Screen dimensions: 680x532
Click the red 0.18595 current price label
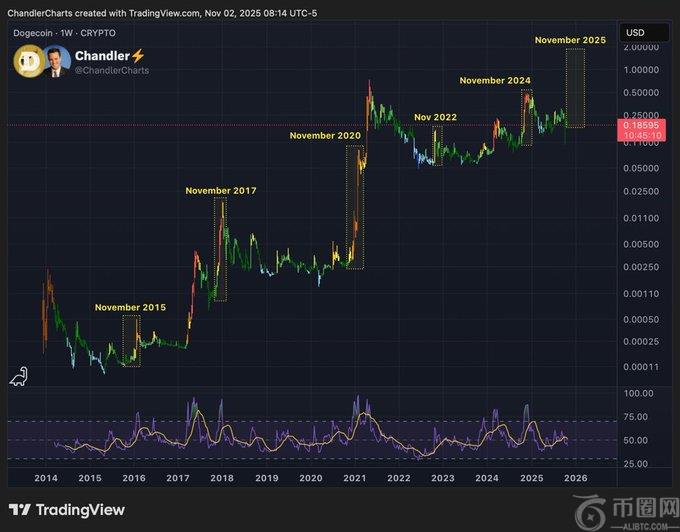tap(641, 130)
